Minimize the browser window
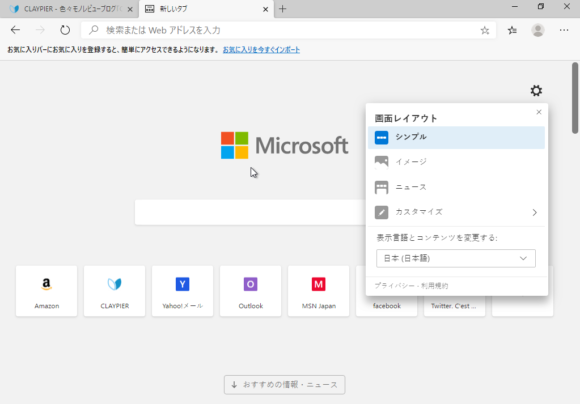This screenshot has height=404, width=580. [x=515, y=7]
